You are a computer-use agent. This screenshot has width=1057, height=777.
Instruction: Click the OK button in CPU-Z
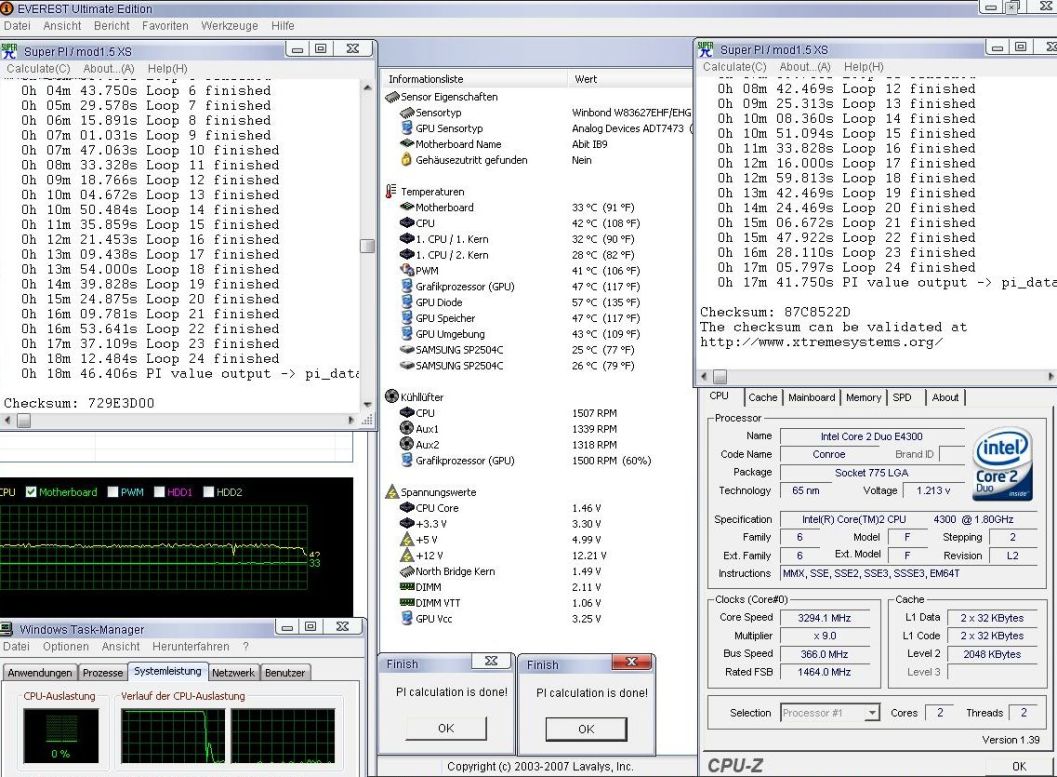[1018, 765]
